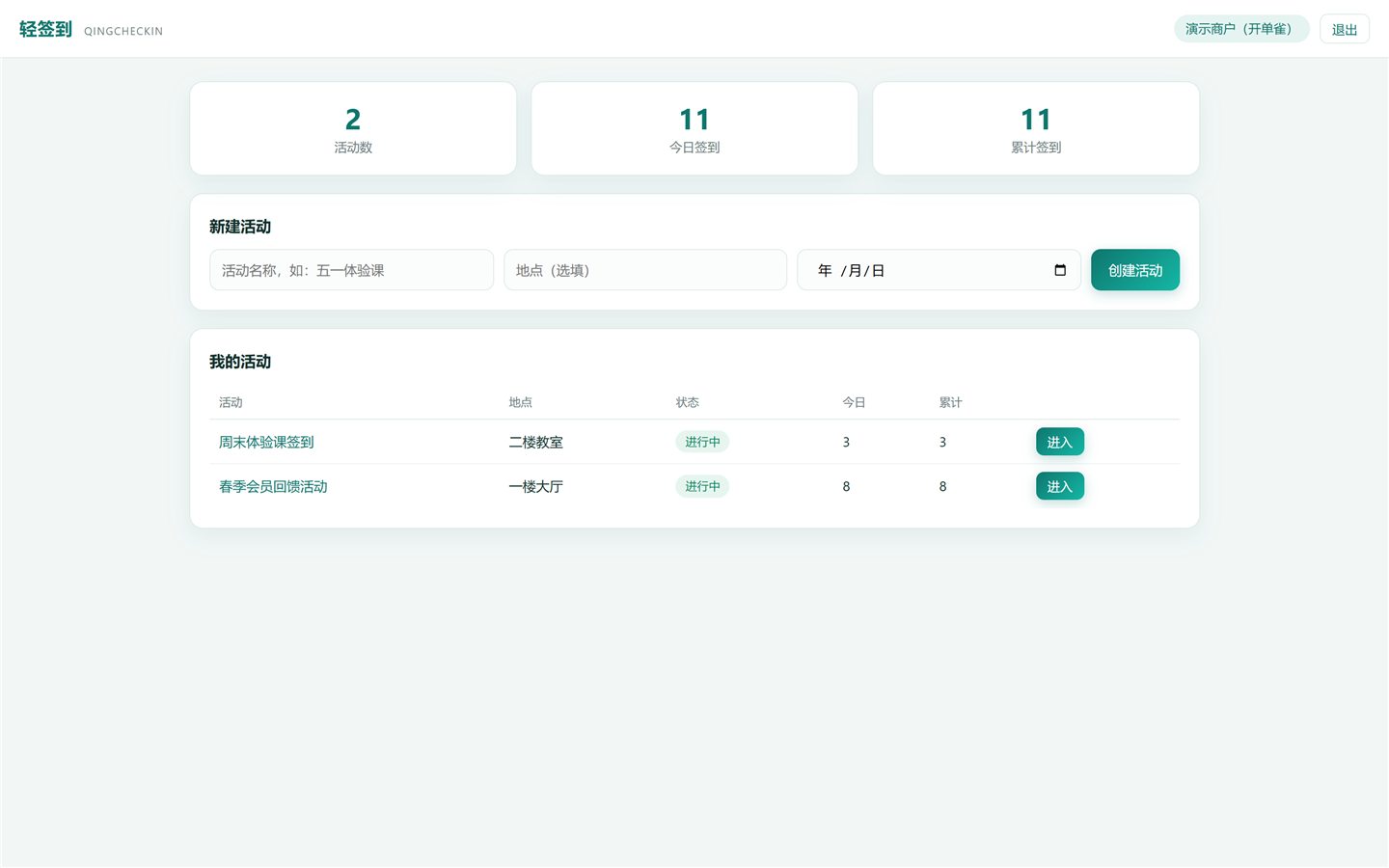Focus the 活动名称 input field
The height and width of the screenshot is (868, 1389).
pyautogui.click(x=351, y=270)
